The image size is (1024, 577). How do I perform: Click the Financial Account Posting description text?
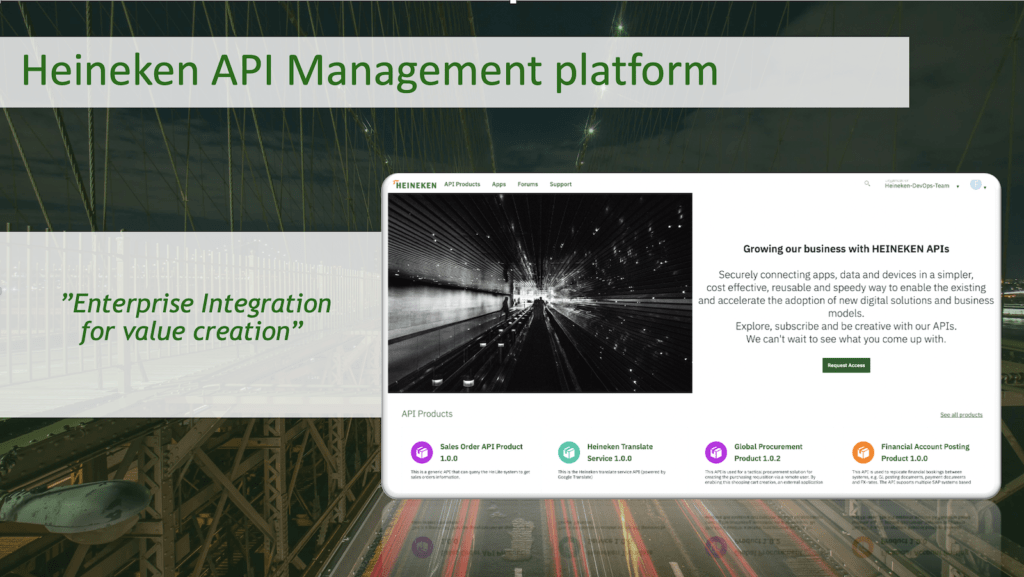(x=912, y=476)
